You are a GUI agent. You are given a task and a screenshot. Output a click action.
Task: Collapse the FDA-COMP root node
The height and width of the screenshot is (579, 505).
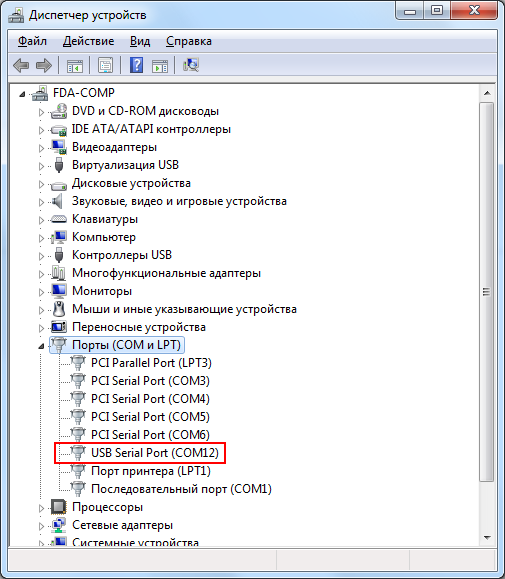coord(22,94)
